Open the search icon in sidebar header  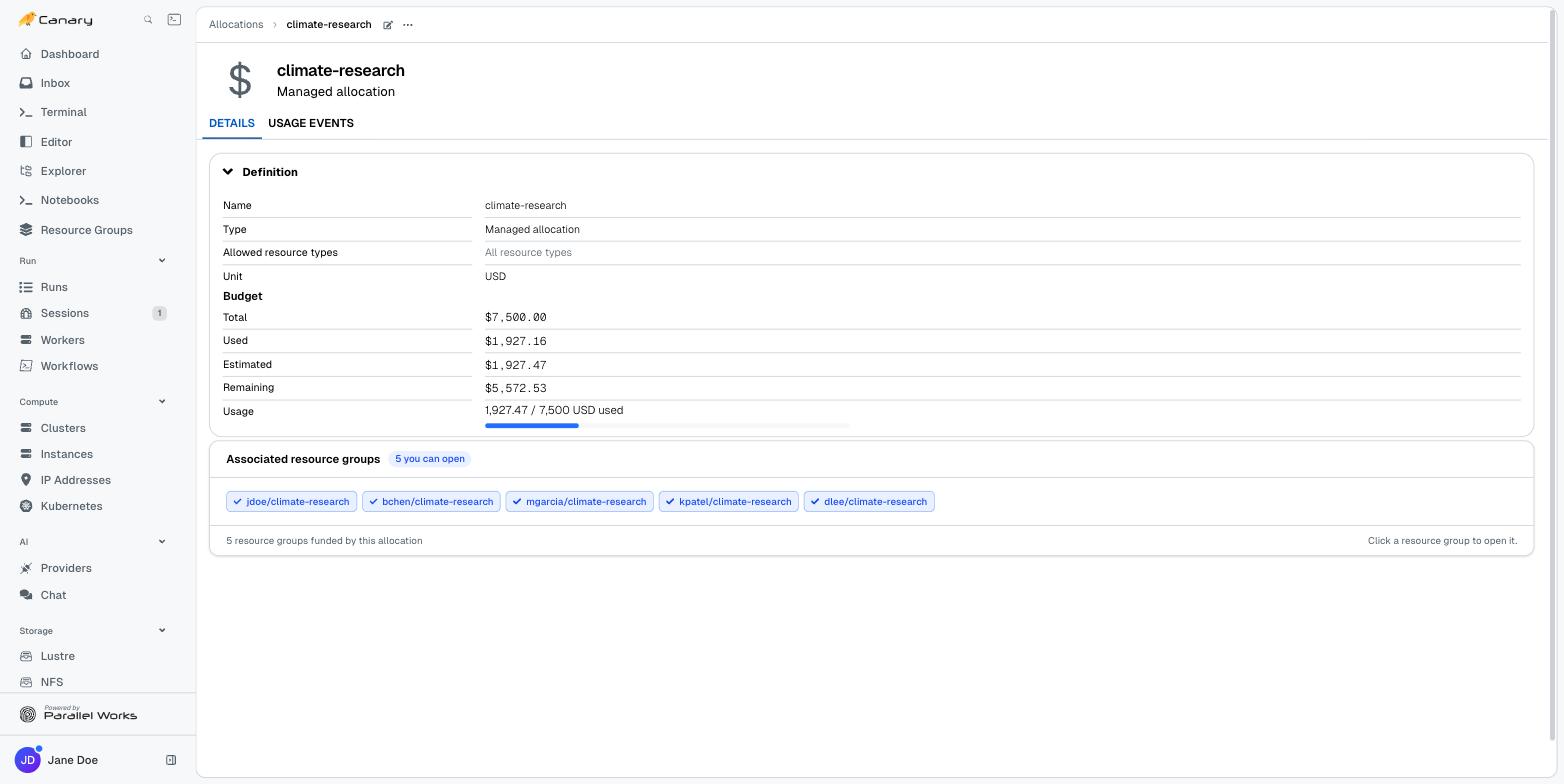pos(148,20)
